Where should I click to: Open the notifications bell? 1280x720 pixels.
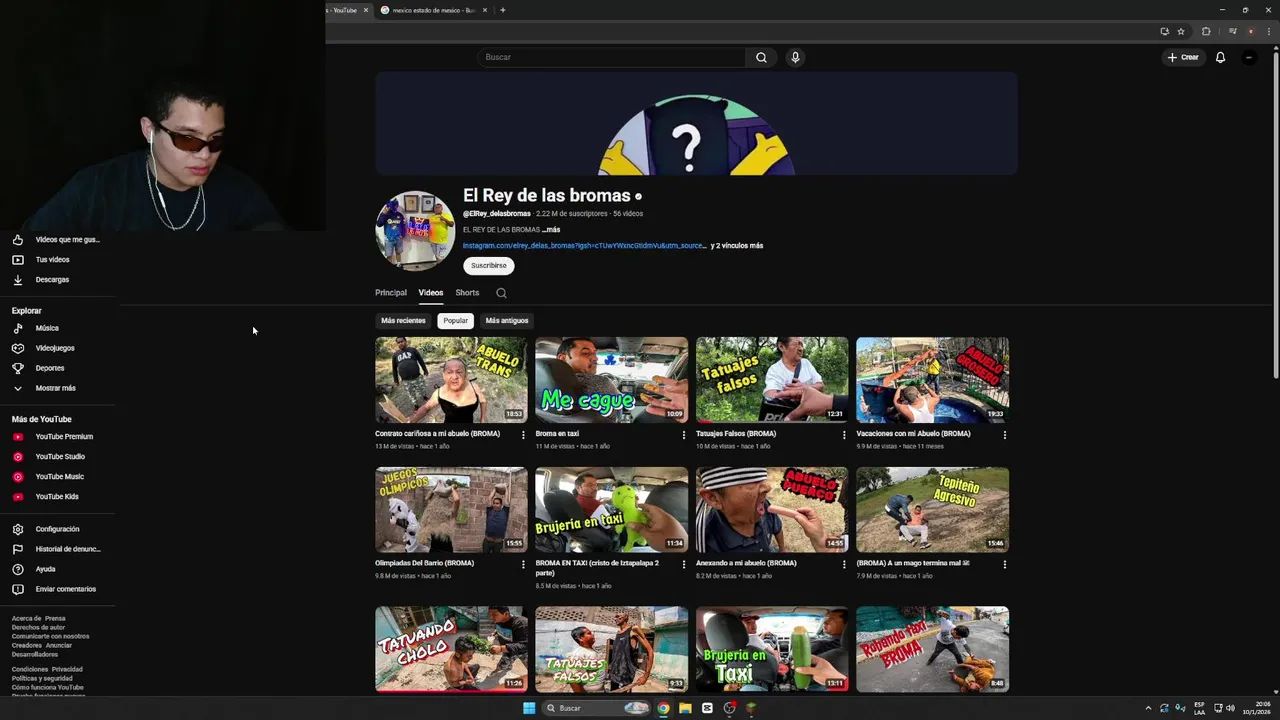(1220, 57)
